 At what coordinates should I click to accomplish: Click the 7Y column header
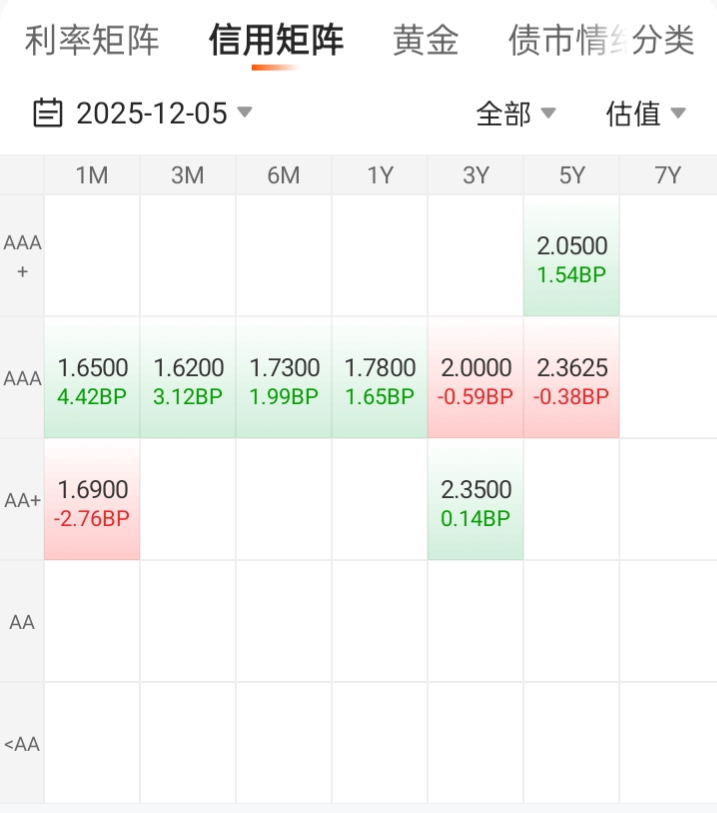[x=668, y=176]
